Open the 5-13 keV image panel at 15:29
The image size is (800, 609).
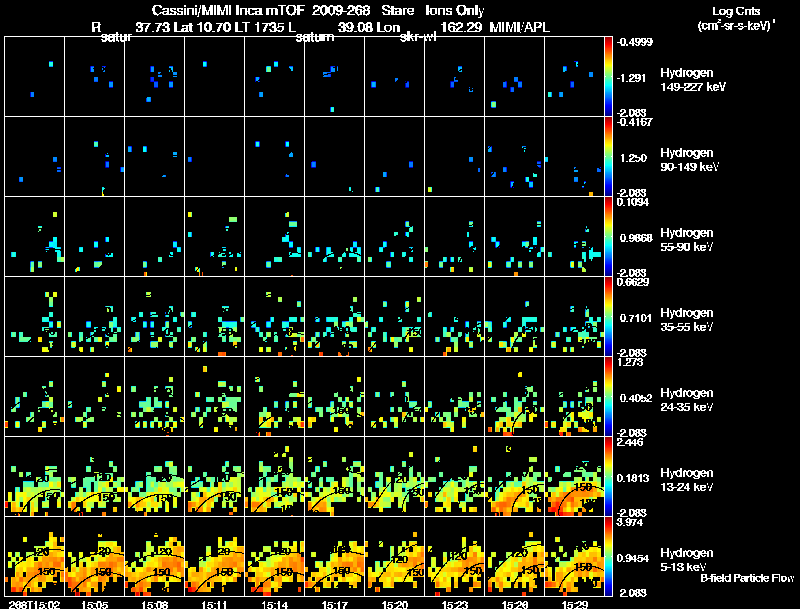click(x=574, y=556)
